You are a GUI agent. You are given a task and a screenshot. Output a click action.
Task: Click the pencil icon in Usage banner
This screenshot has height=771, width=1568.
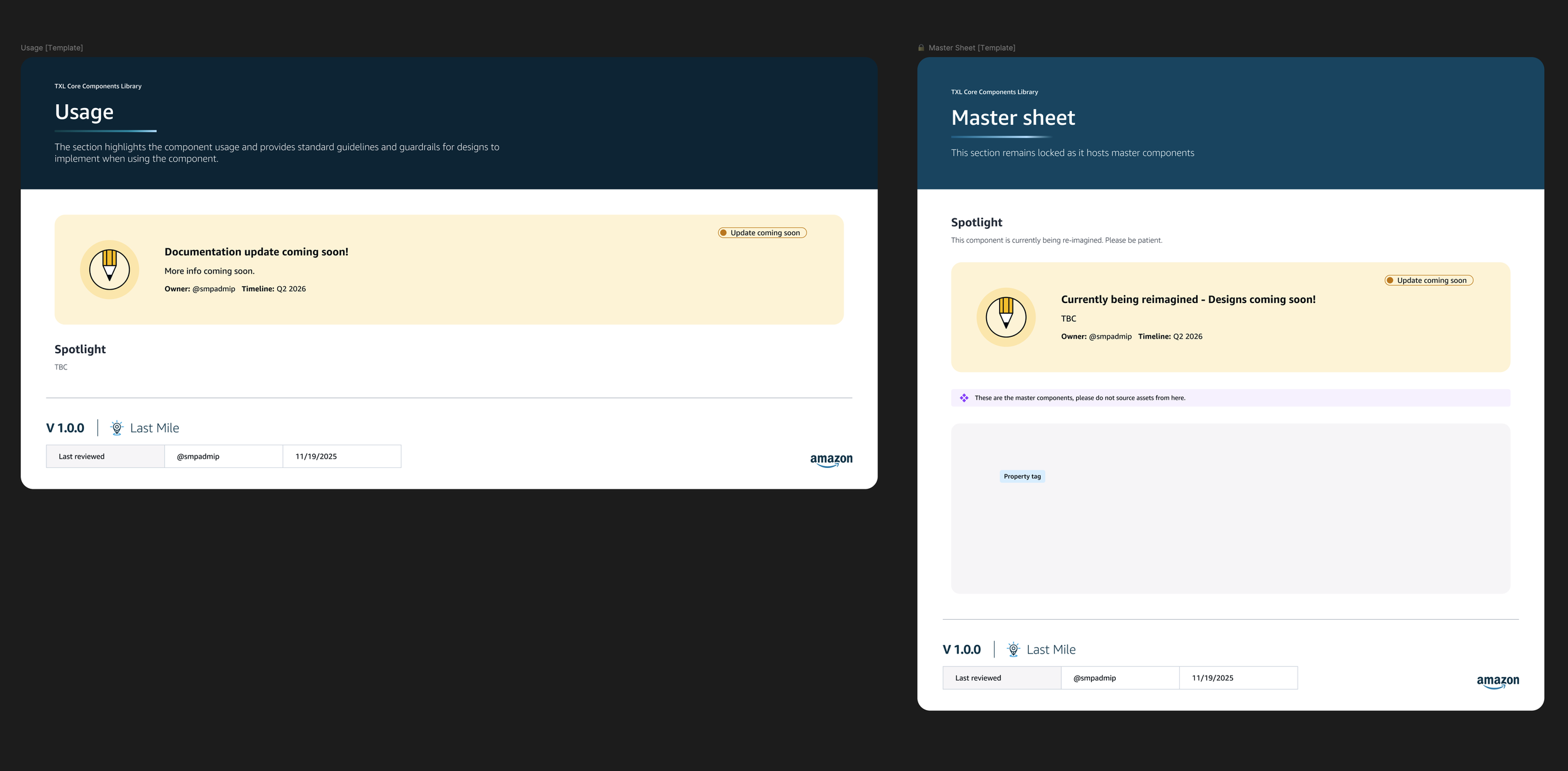pyautogui.click(x=109, y=270)
